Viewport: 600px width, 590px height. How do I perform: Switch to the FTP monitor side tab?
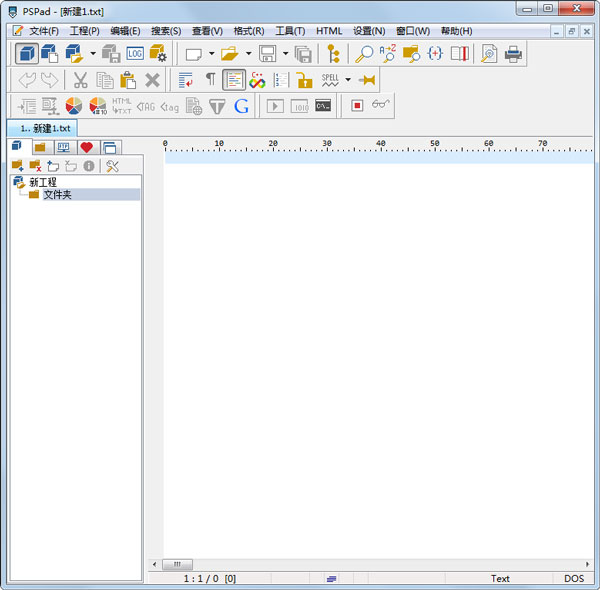pyautogui.click(x=64, y=147)
